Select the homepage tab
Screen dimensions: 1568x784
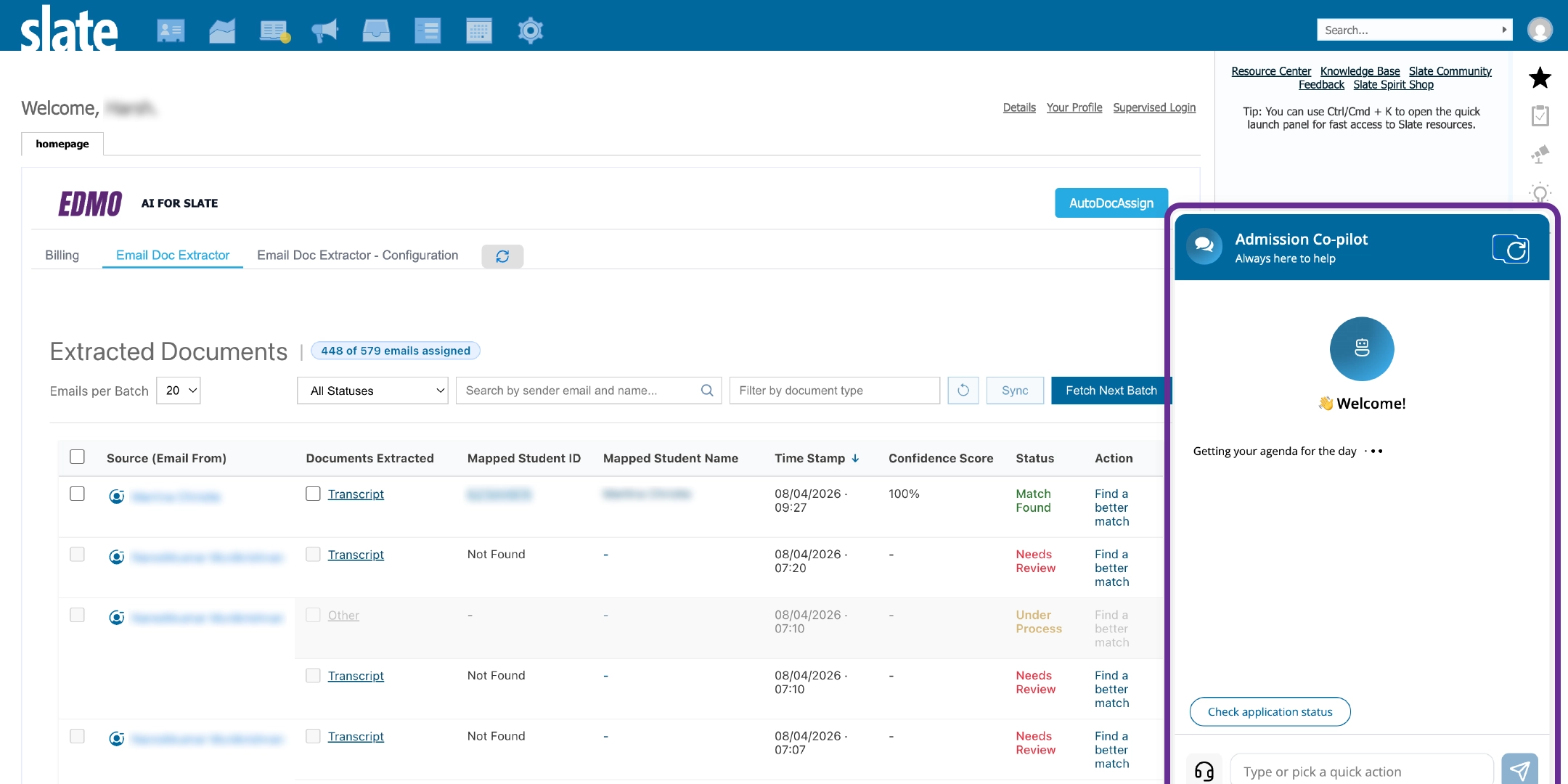pos(62,144)
